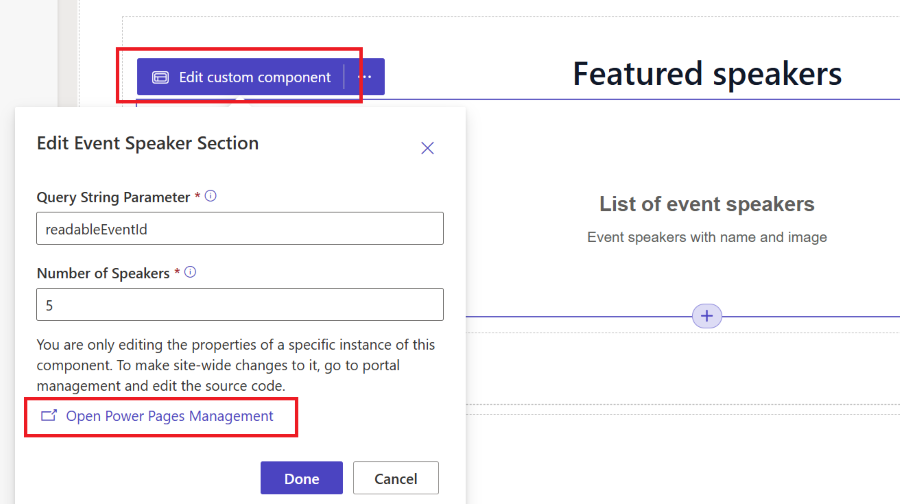Select the Featured speakers heading
This screenshot has height=504, width=900.
click(x=707, y=74)
